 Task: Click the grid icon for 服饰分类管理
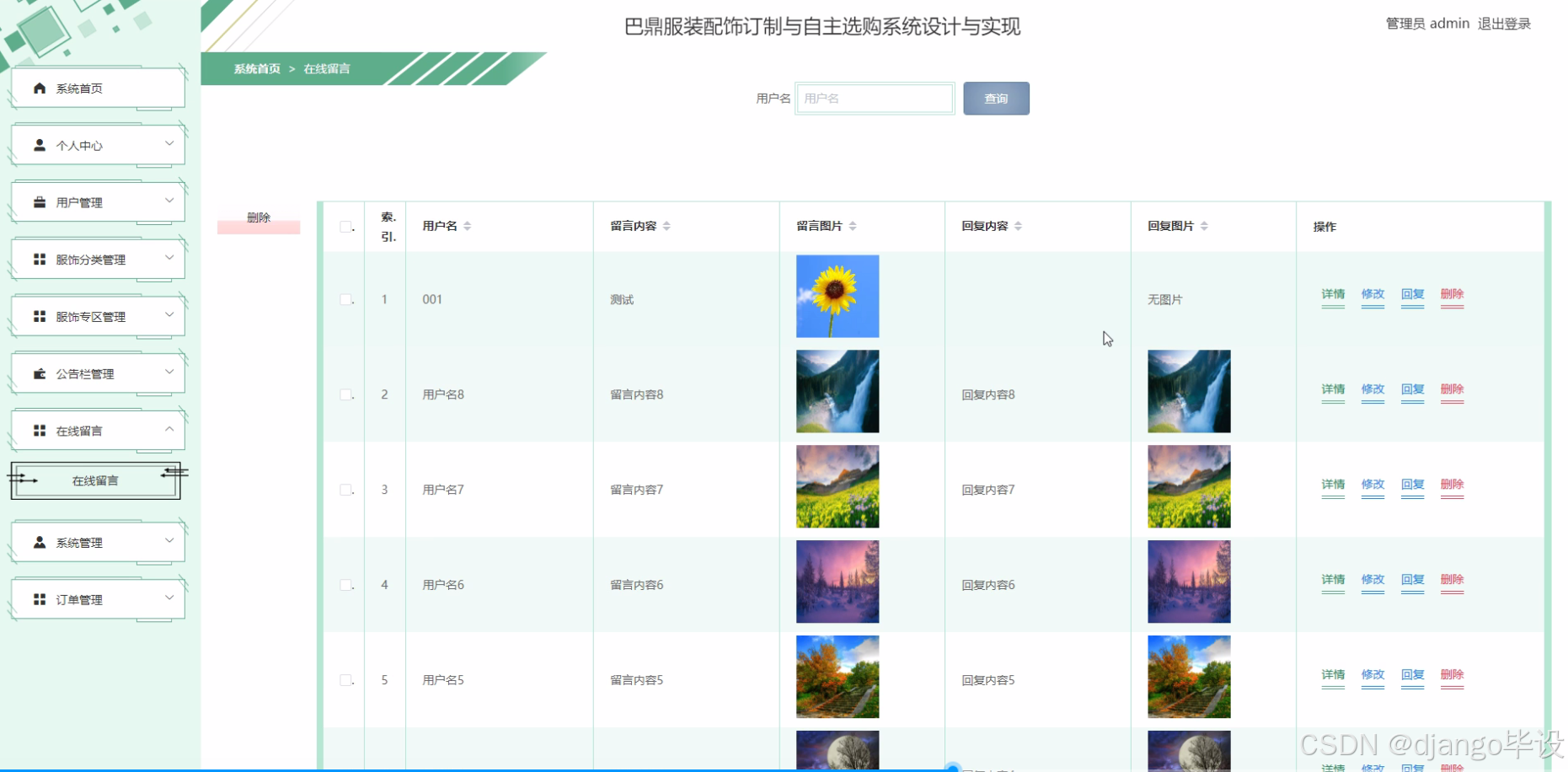[x=40, y=260]
